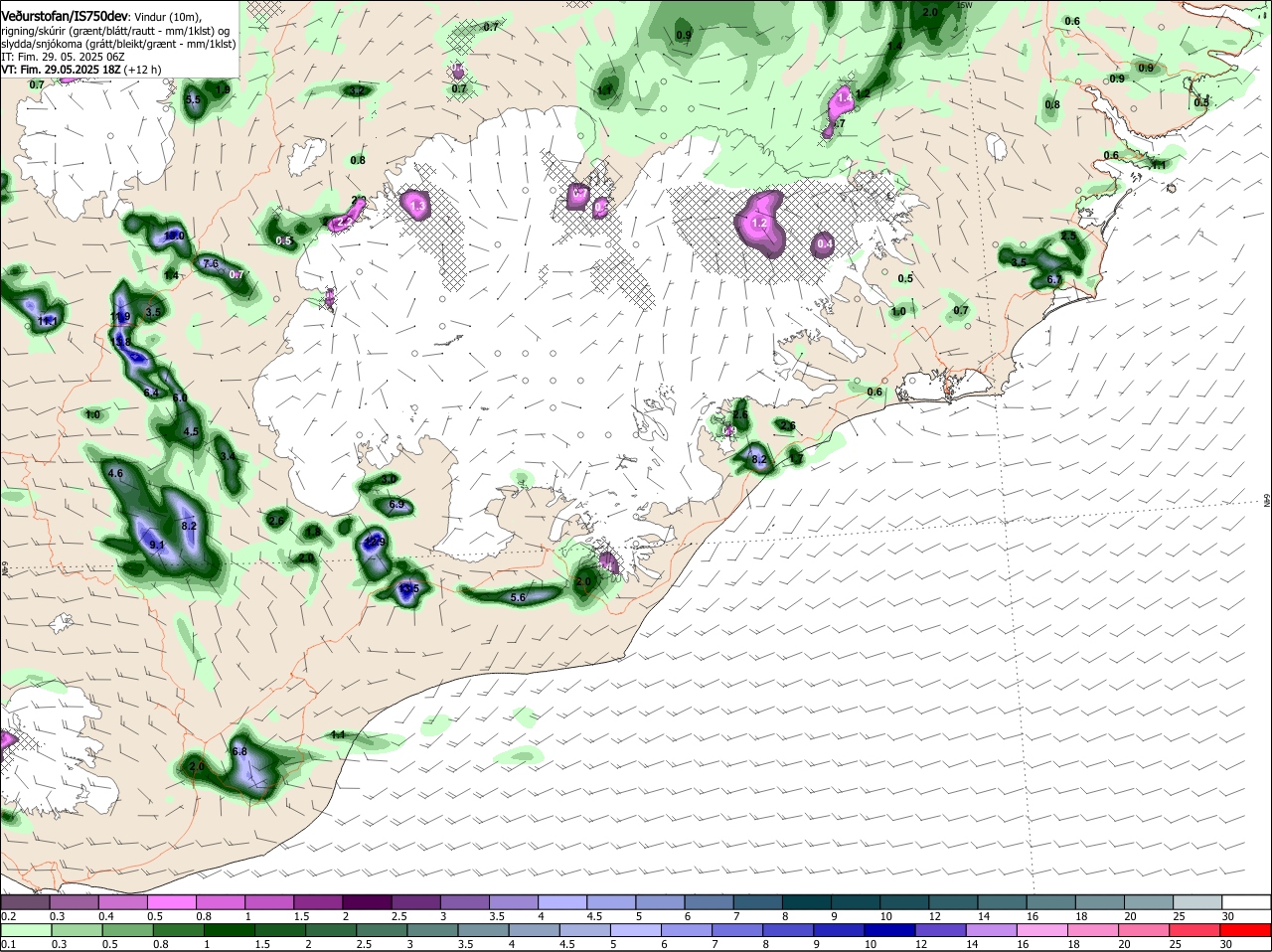Select the red swatch above 30 in lower legend
Viewport: 1272px width, 952px height.
(x=1246, y=928)
